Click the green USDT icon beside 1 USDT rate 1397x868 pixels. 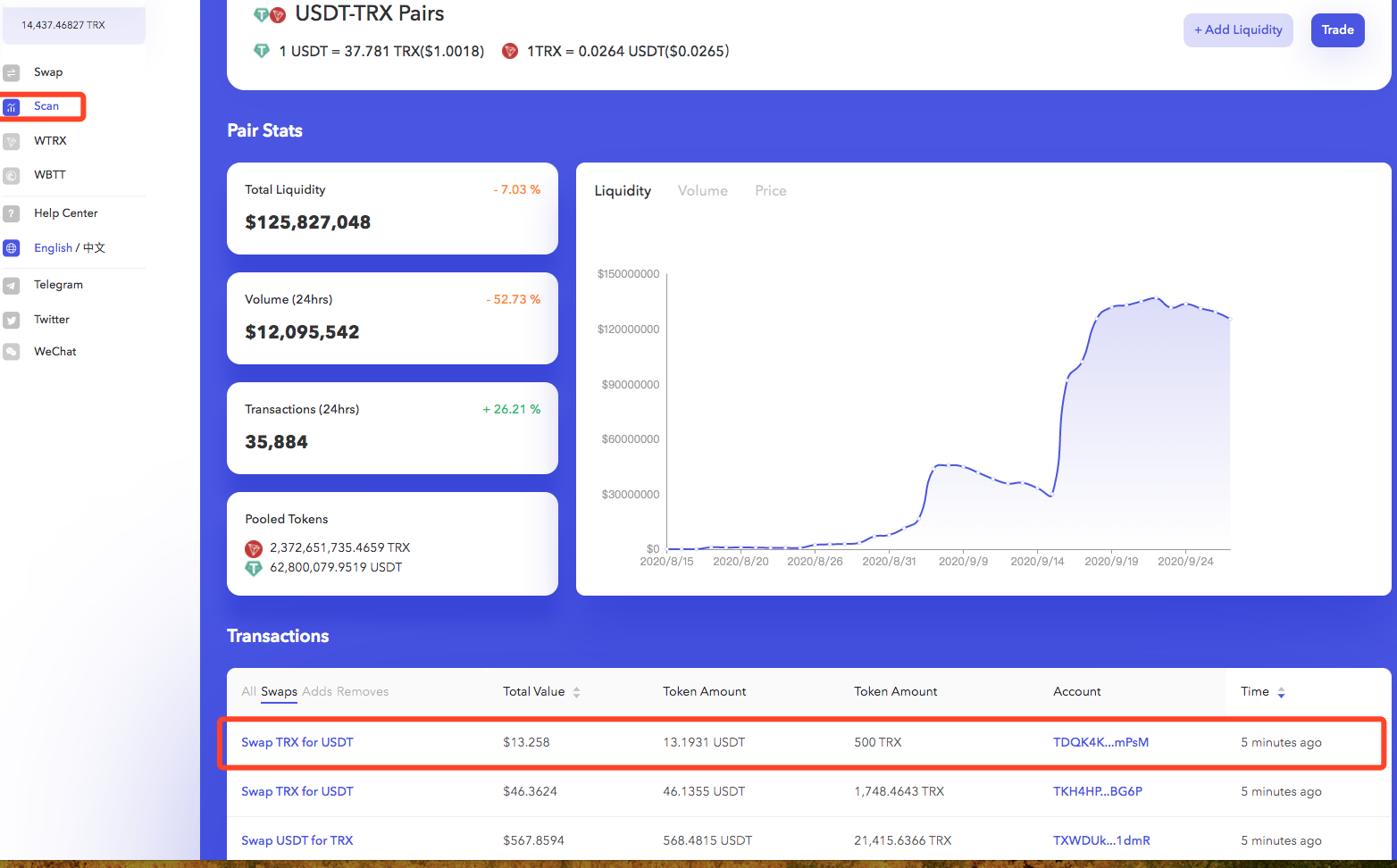[x=262, y=51]
